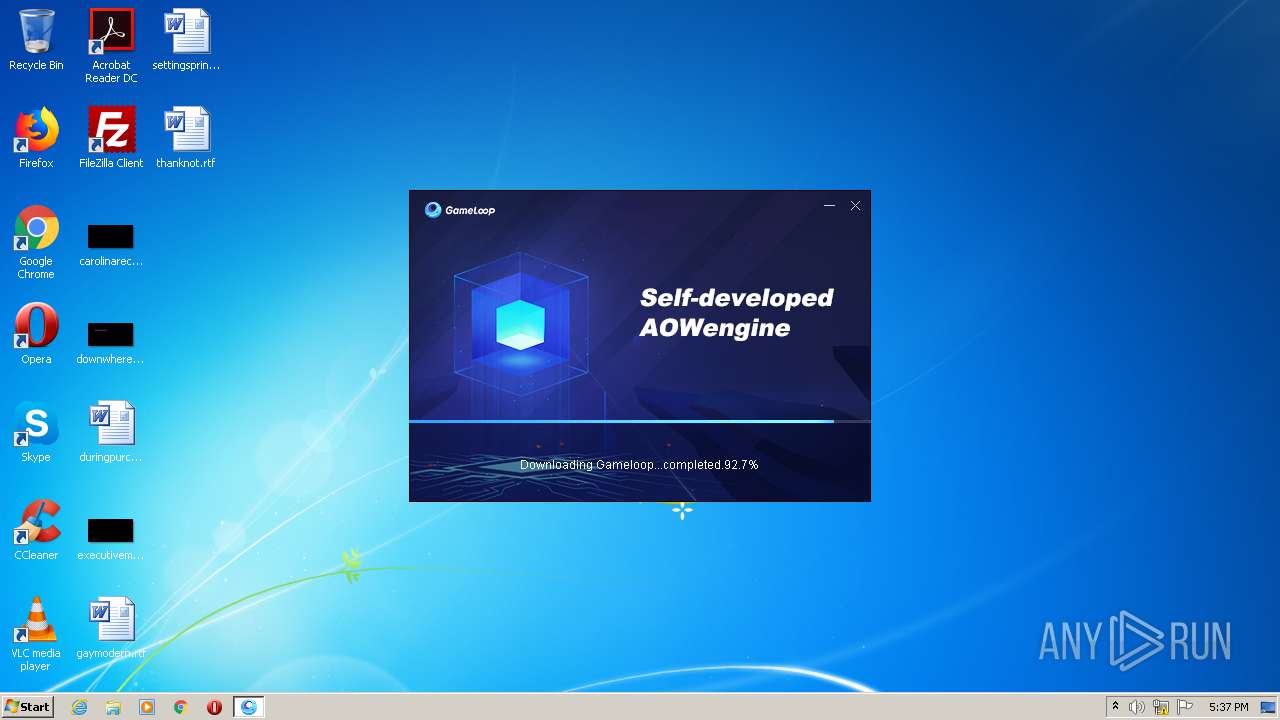The image size is (1280, 720).
Task: Open Chrome from the taskbar
Action: [181, 707]
